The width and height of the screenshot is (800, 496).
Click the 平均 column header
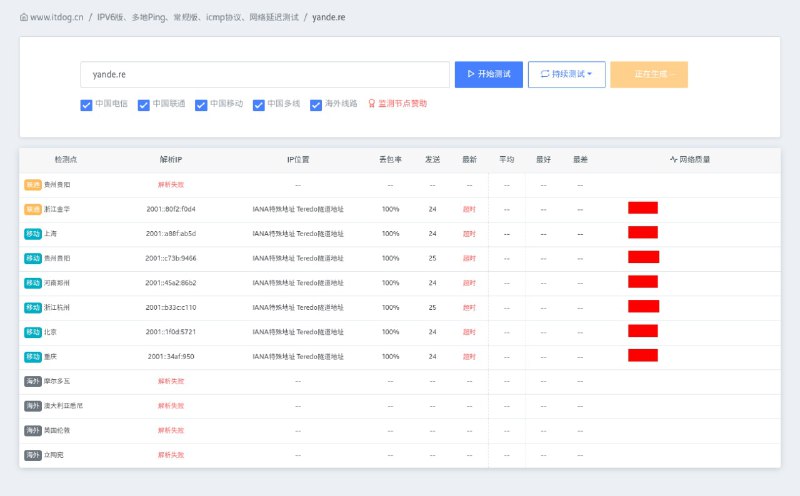pos(506,159)
